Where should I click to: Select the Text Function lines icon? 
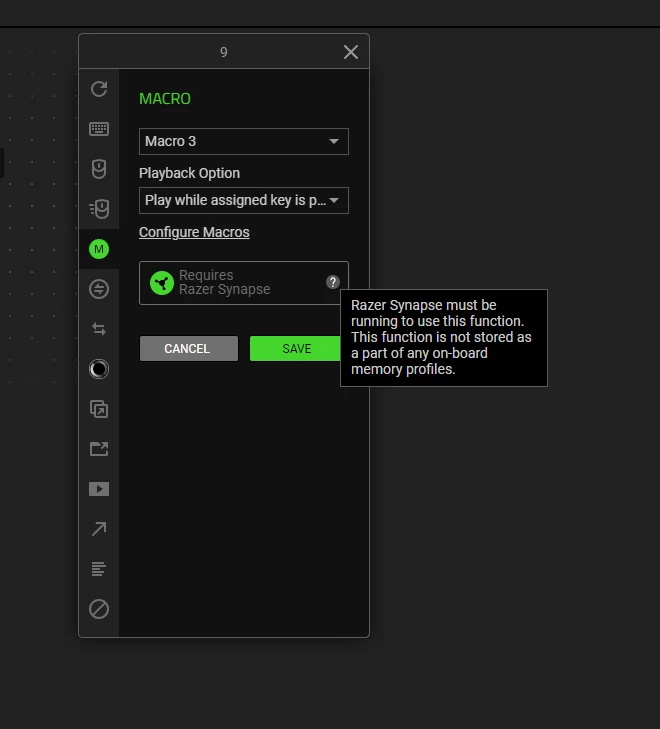[99, 569]
